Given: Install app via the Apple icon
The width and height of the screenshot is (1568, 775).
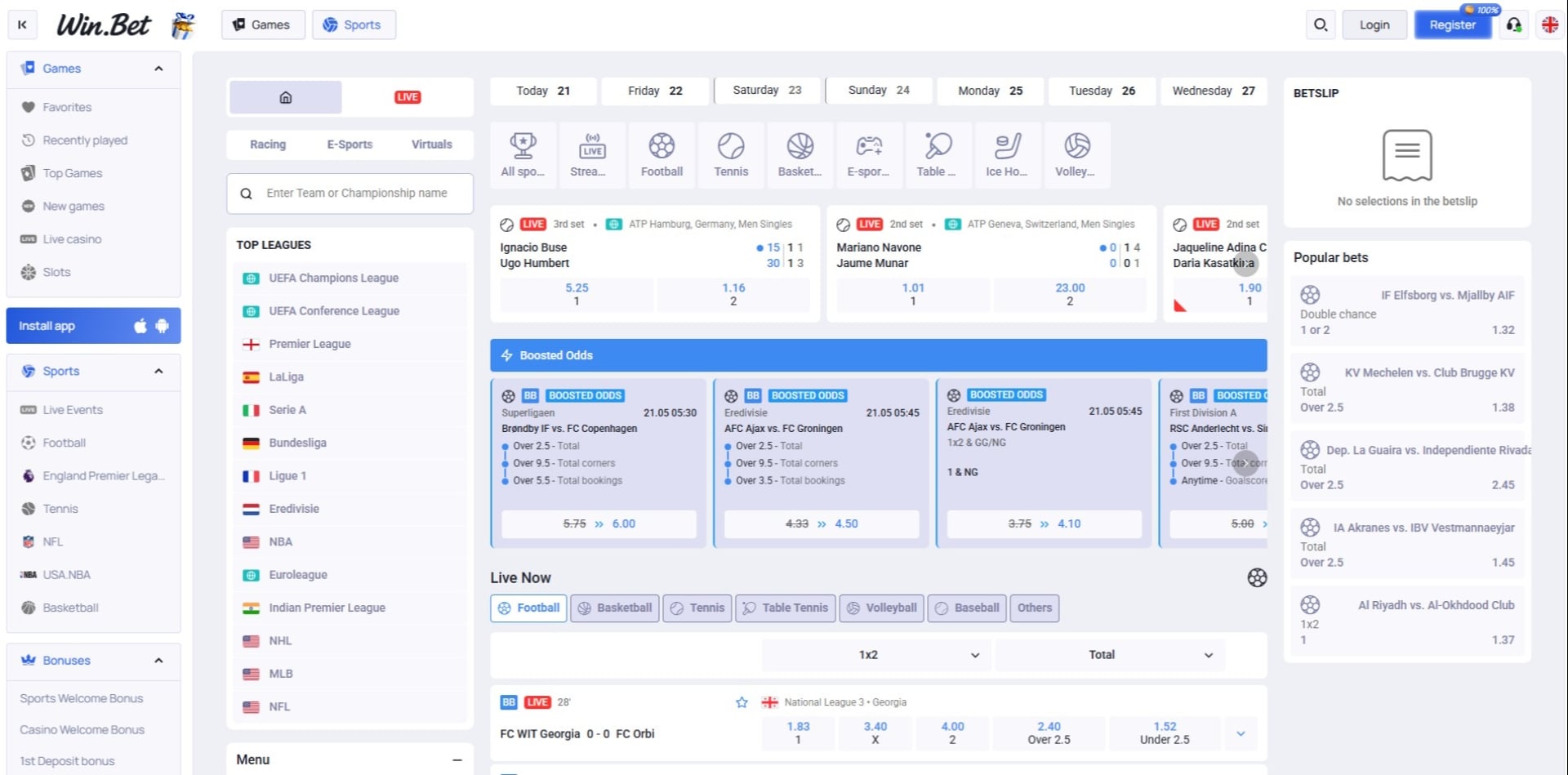Looking at the screenshot, I should [140, 326].
